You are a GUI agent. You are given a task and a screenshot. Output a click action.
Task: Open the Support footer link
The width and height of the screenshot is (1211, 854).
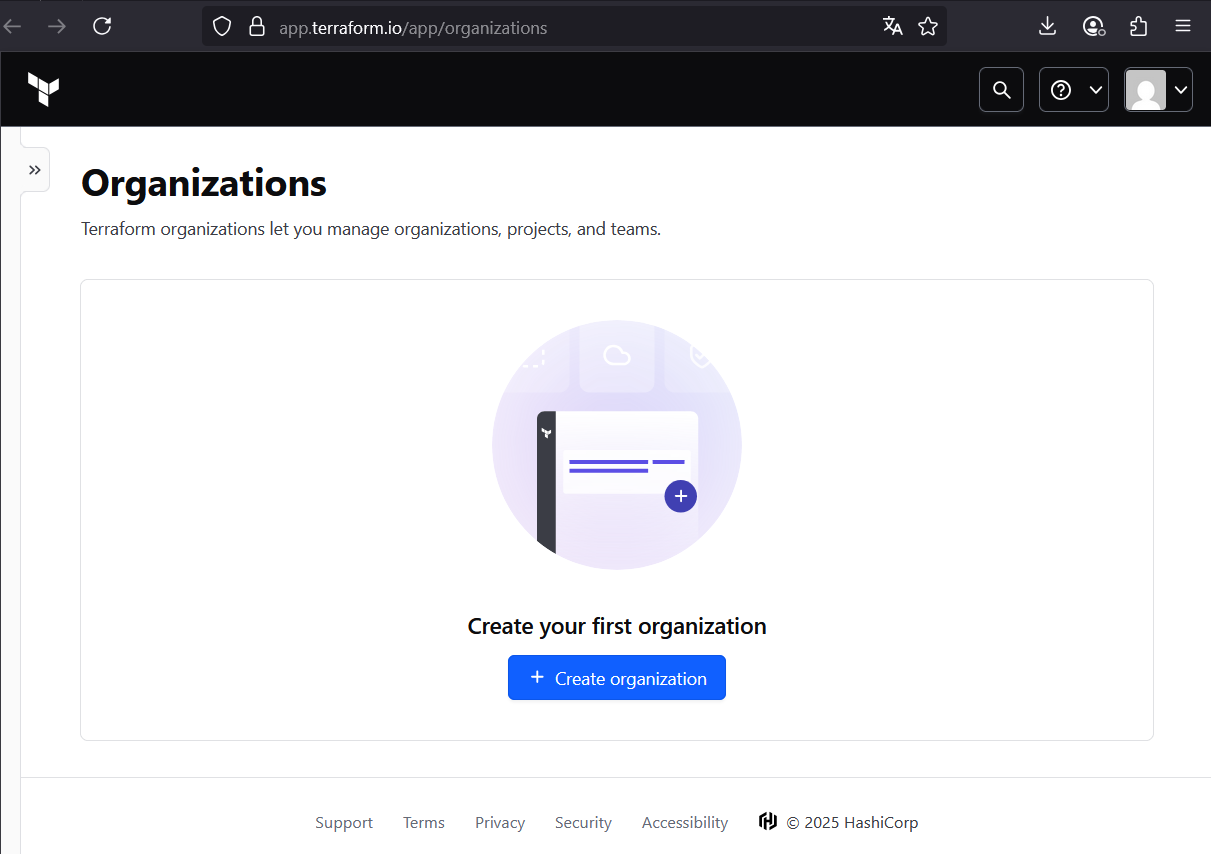coord(344,823)
